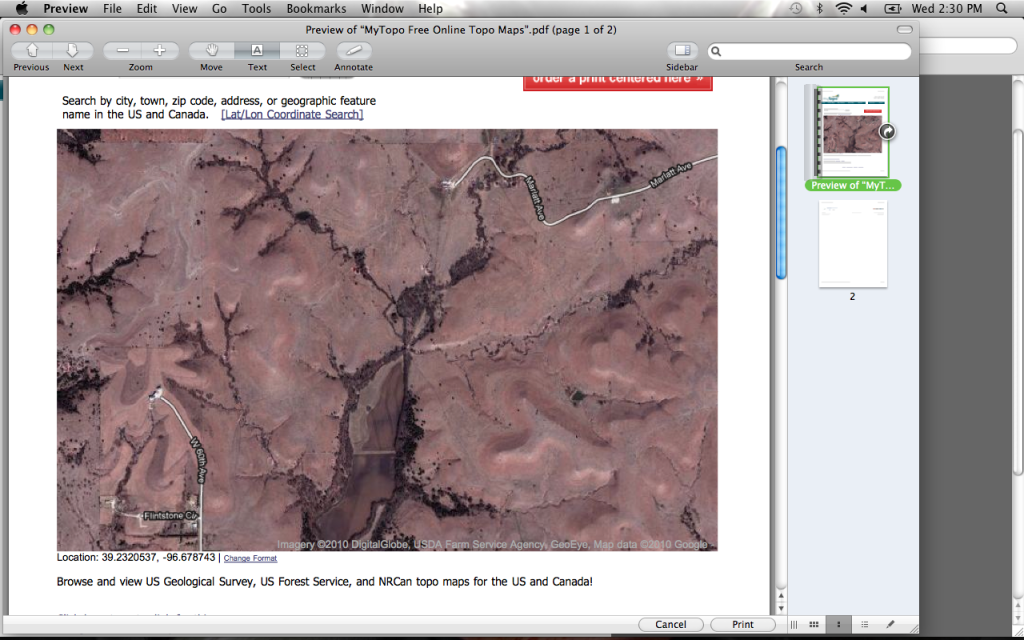The height and width of the screenshot is (640, 1024).
Task: Open the Bookmarks menu
Action: (316, 9)
